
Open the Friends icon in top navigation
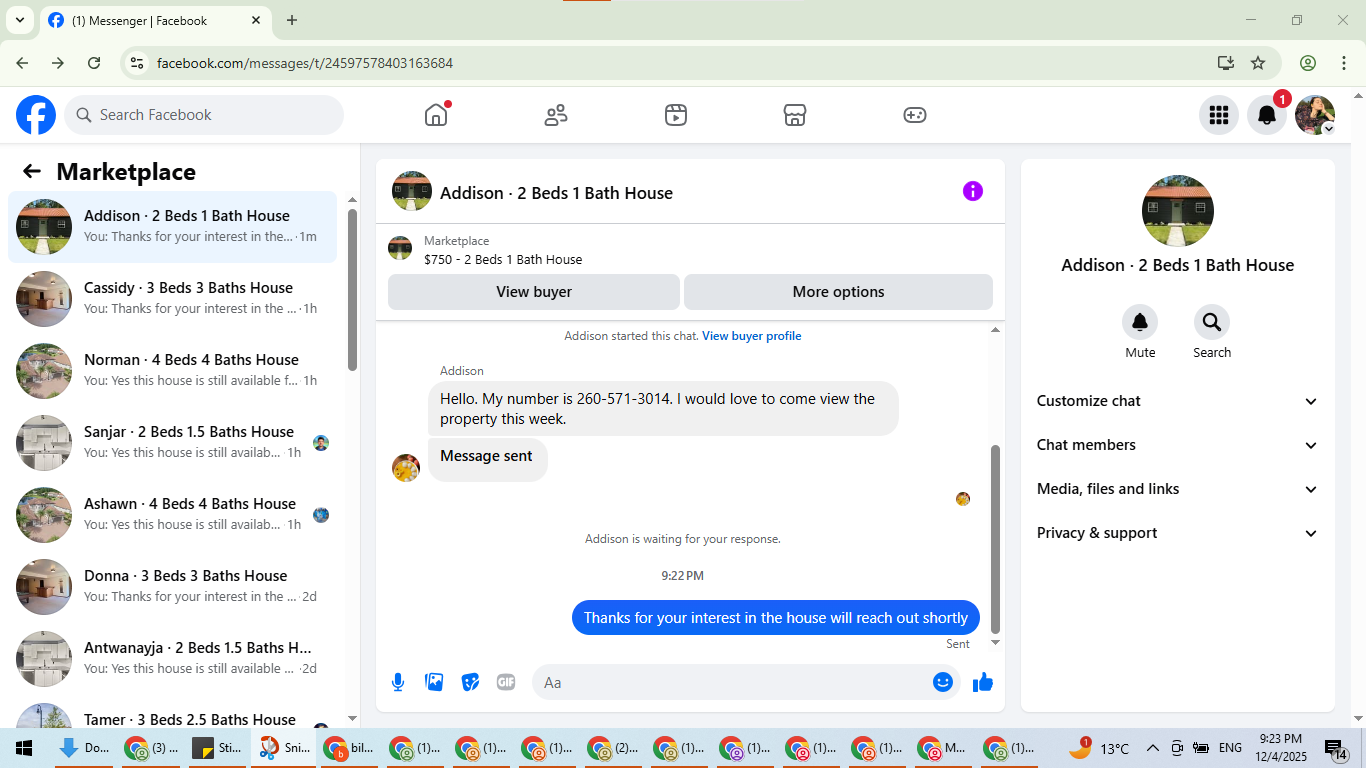(x=556, y=115)
